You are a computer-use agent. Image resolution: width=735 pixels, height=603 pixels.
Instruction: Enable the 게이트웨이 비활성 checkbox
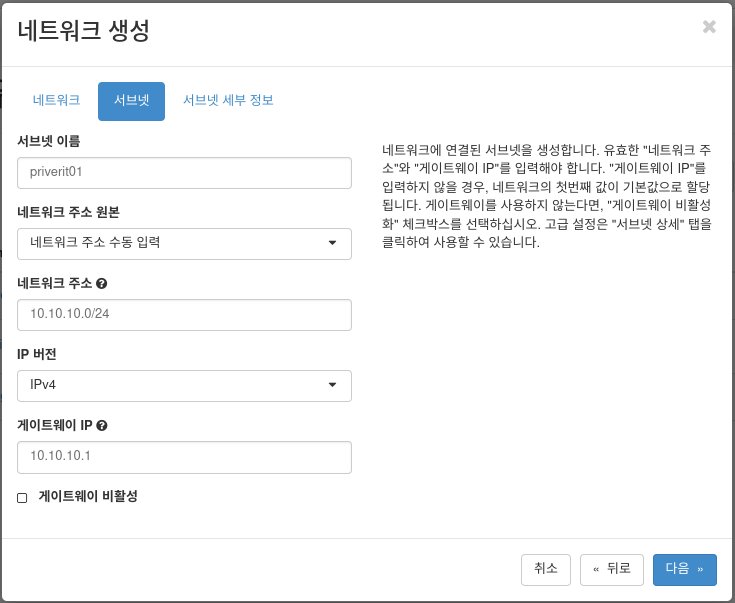coord(22,498)
